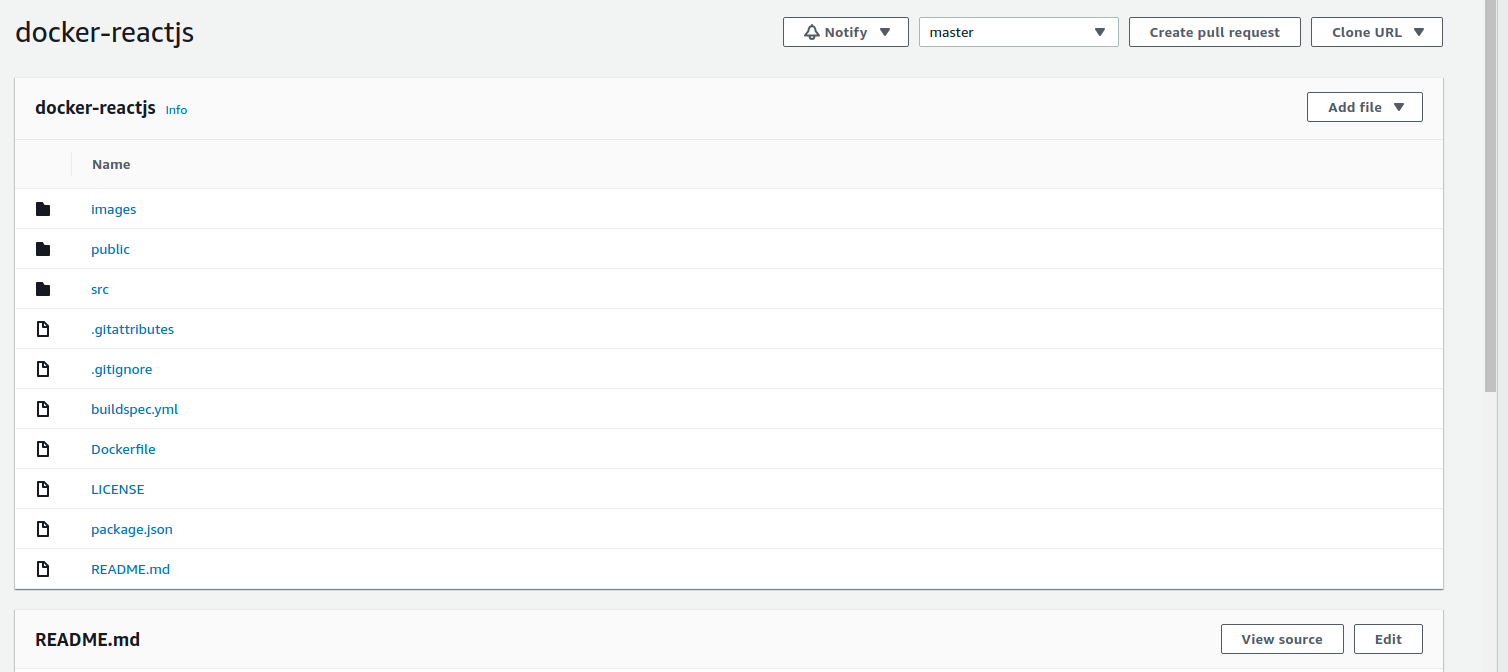This screenshot has height=672, width=1508.
Task: Open the .gitignore file link
Action: [x=121, y=369]
